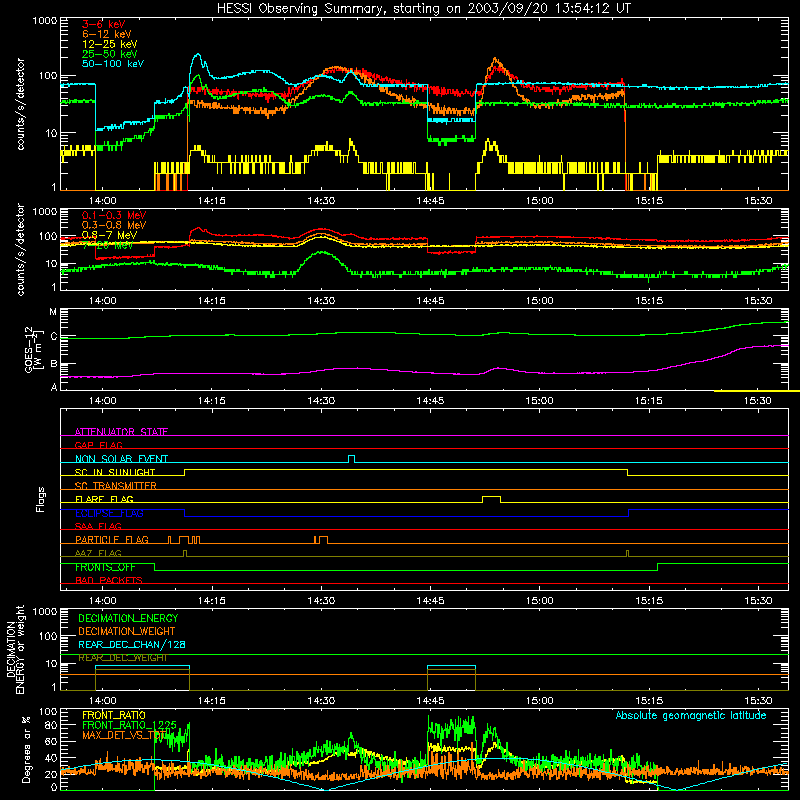Click the REAR_DEC_CHAN/128 legend label
Screen dimensions: 800x800
pos(132,644)
